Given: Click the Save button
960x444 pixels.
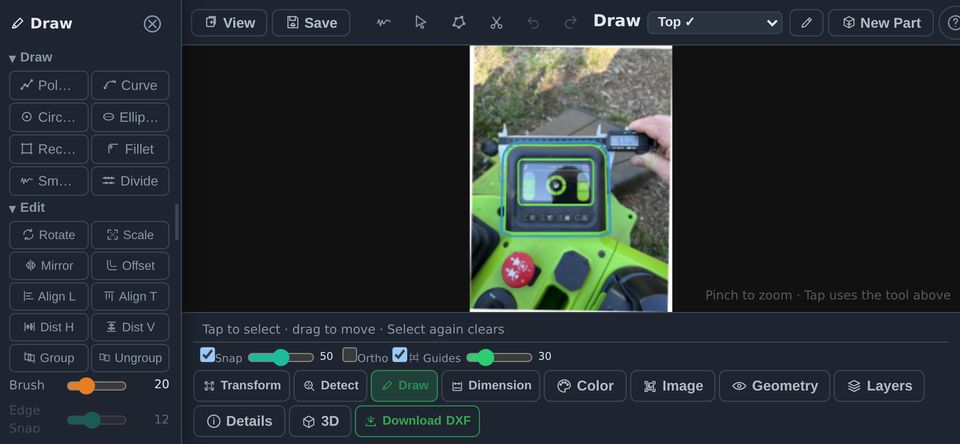Looking at the screenshot, I should 311,23.
